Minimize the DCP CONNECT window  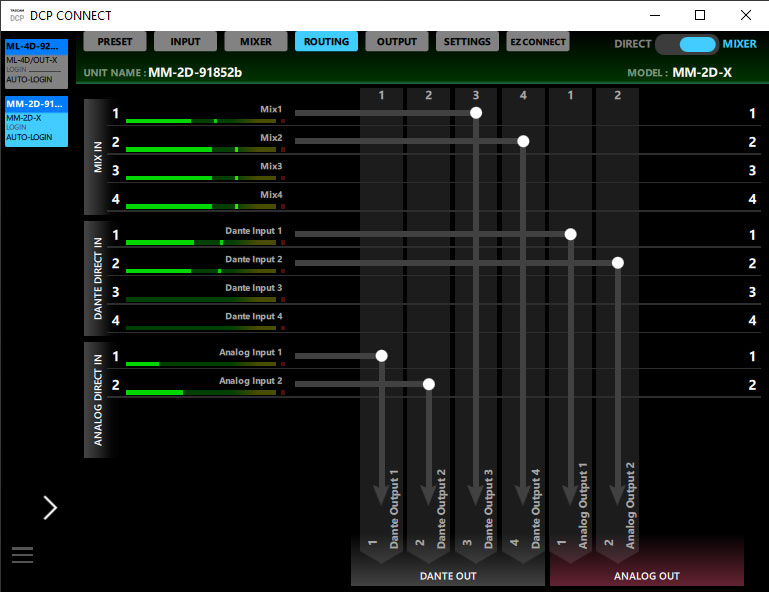click(x=655, y=15)
